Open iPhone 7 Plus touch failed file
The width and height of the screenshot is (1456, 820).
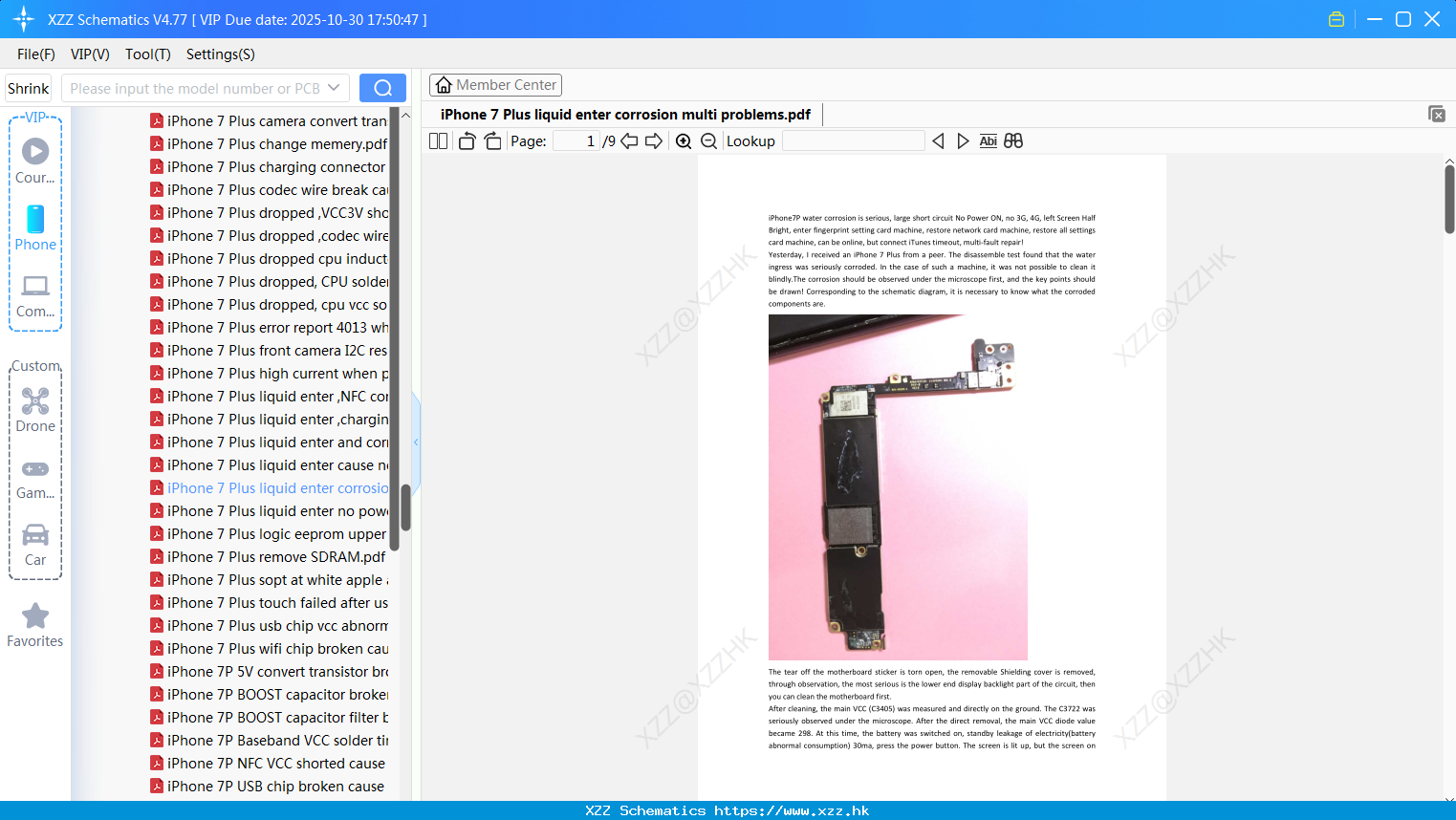(269, 602)
